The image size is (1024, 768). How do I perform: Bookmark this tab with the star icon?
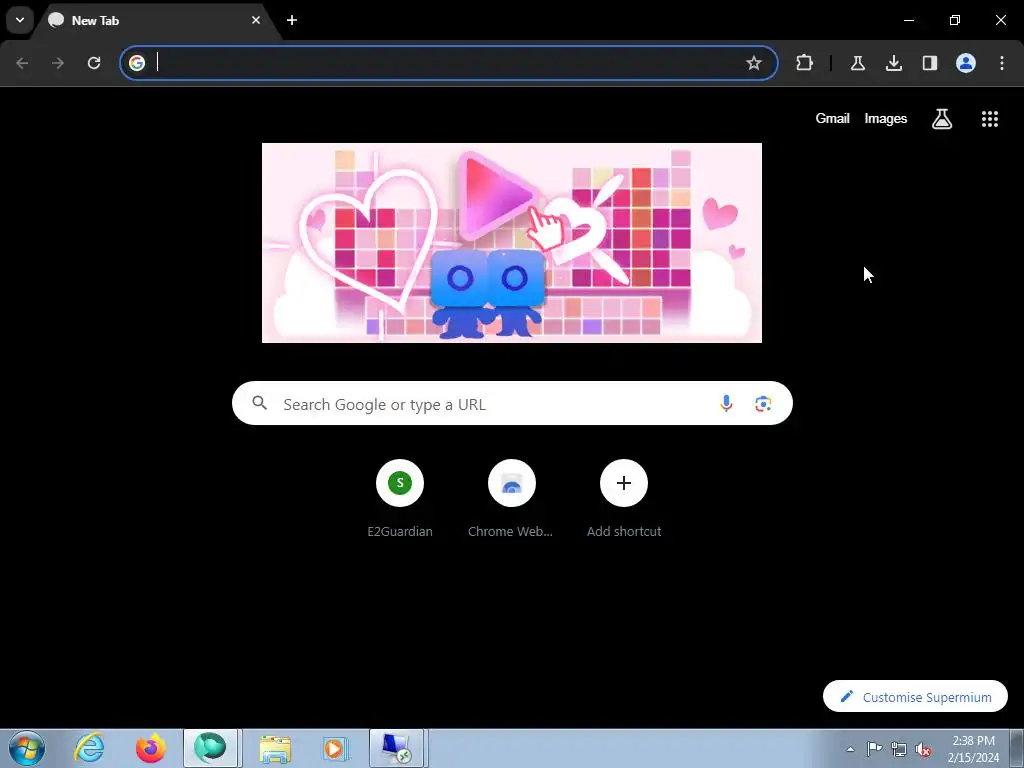point(754,63)
